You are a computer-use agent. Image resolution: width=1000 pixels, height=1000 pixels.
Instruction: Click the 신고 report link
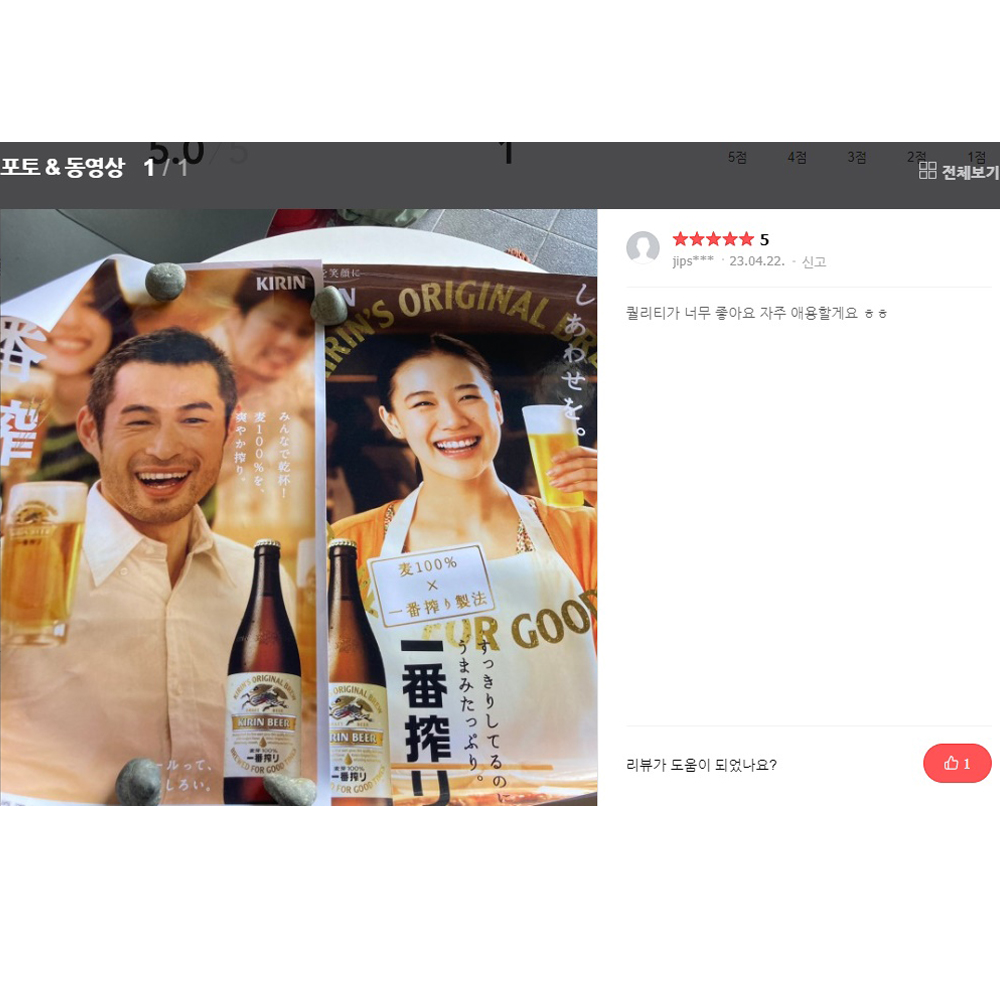point(813,261)
